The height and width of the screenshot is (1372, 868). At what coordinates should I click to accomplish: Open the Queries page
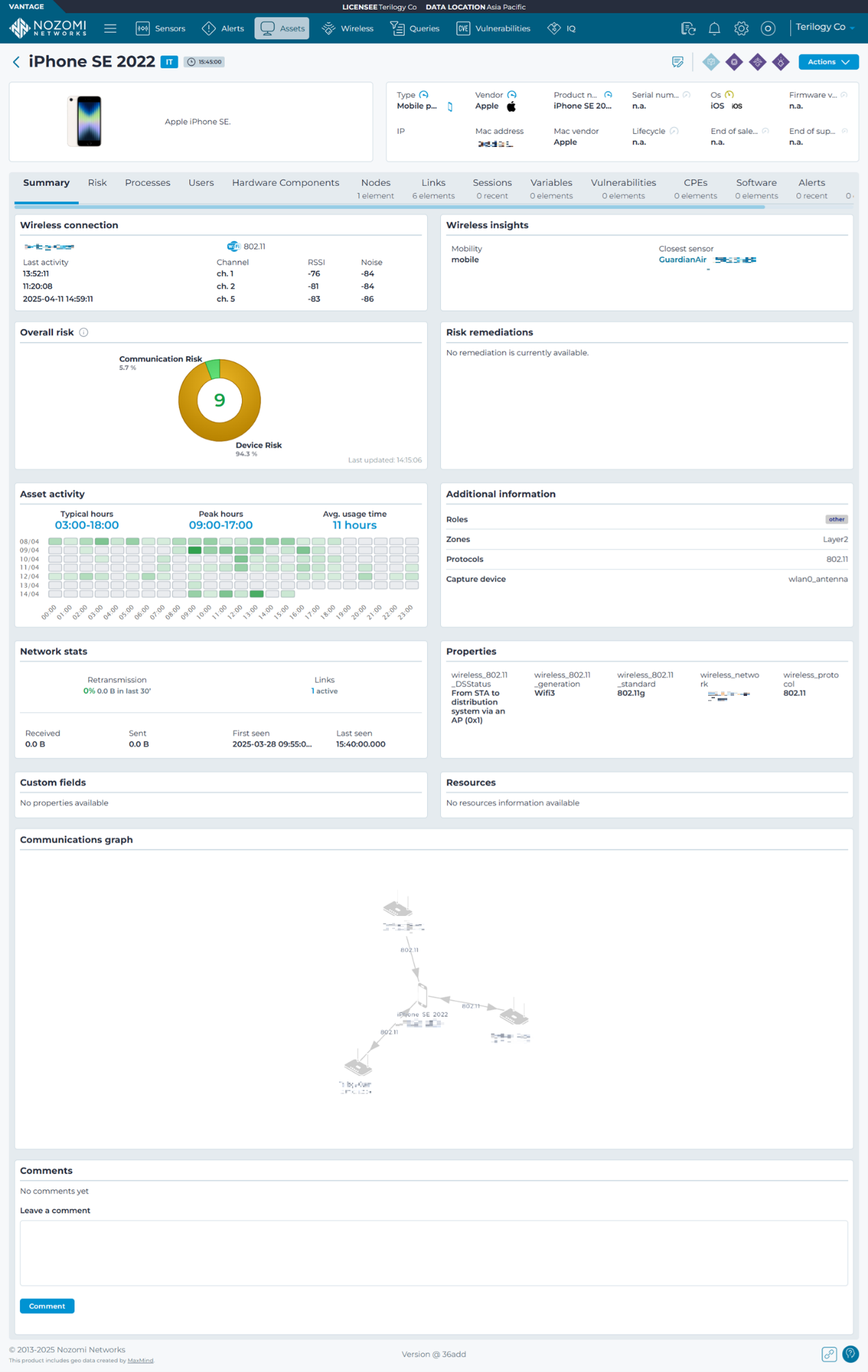(x=415, y=28)
